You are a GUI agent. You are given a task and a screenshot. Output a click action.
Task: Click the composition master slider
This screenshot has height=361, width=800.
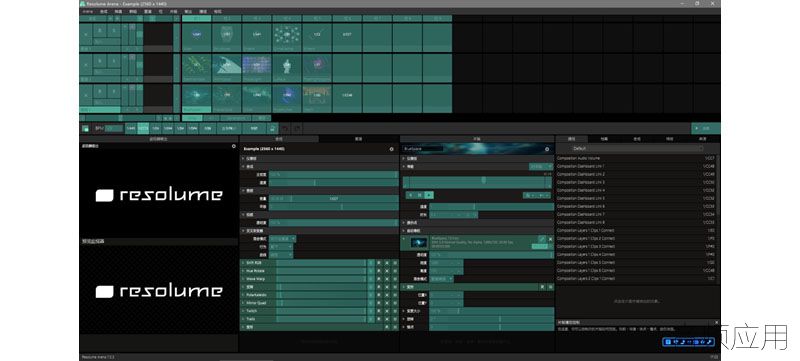pos(334,174)
